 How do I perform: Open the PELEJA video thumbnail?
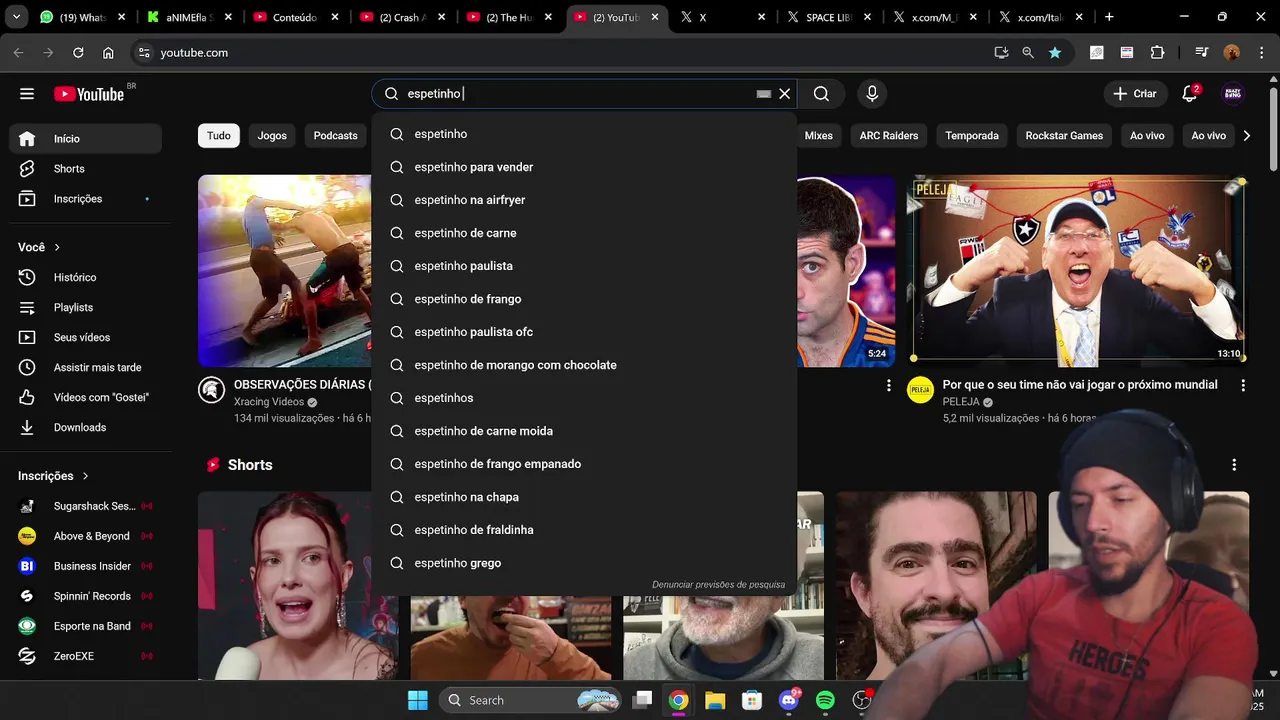[1078, 271]
